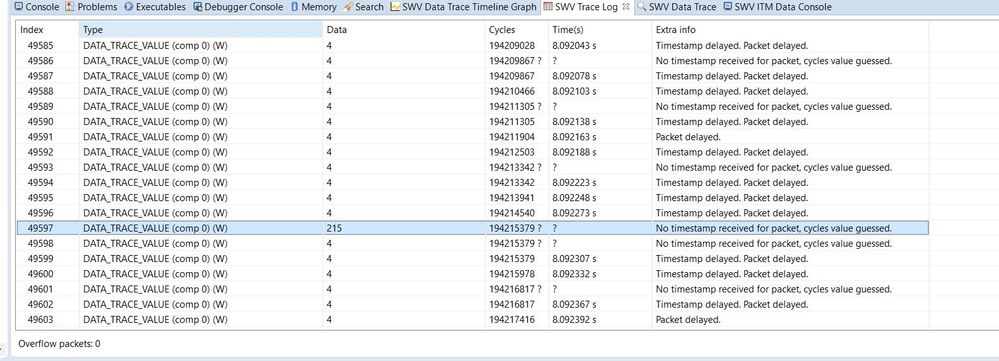Open the Search tab
Image resolution: width=999 pixels, height=361 pixels.
coord(363,7)
